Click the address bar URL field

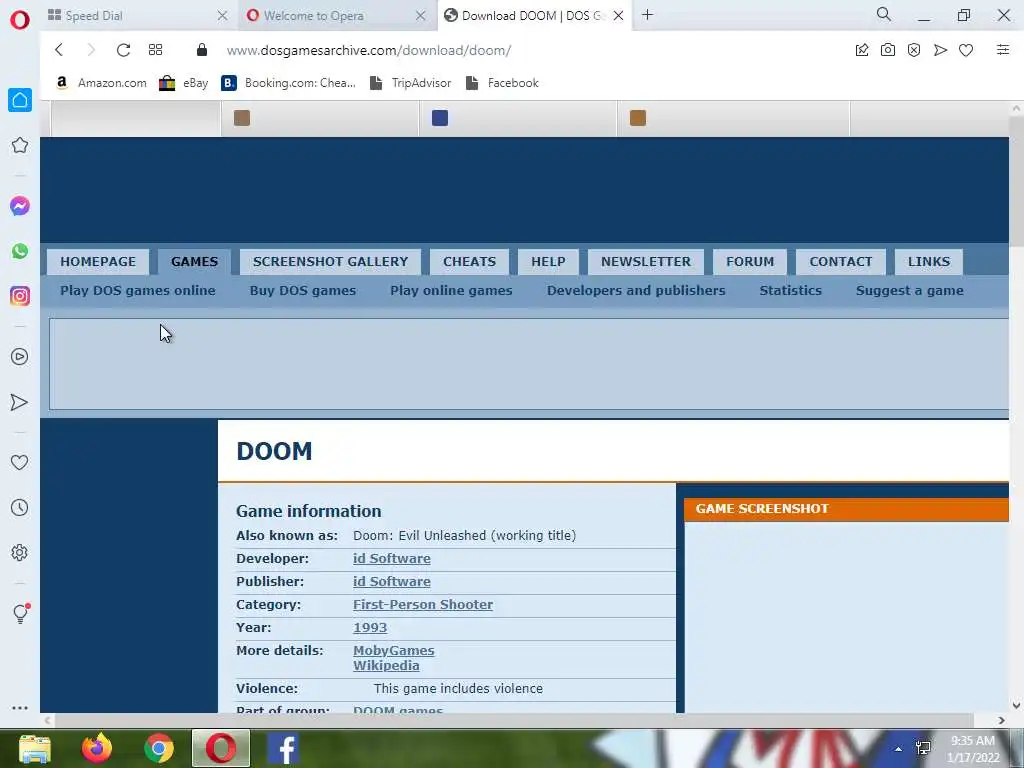point(369,50)
